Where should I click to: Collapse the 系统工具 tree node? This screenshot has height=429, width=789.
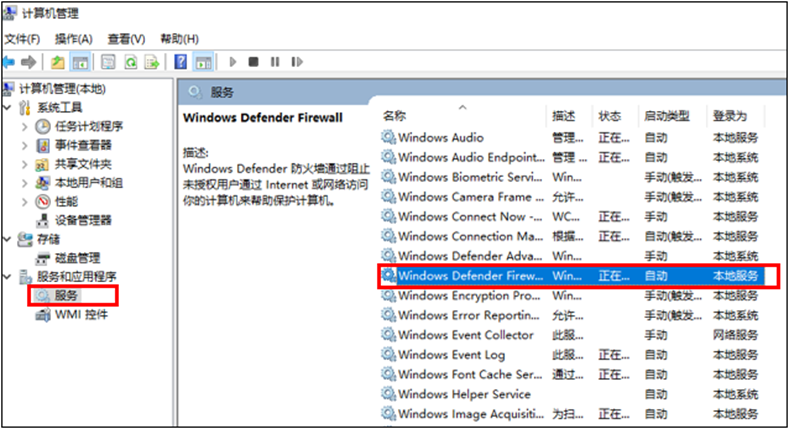[10, 107]
